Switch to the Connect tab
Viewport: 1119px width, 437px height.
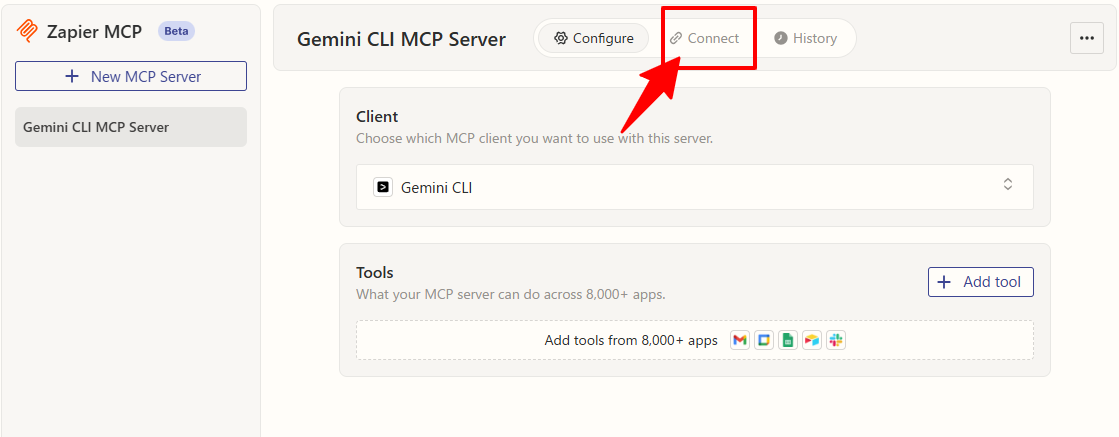click(704, 39)
